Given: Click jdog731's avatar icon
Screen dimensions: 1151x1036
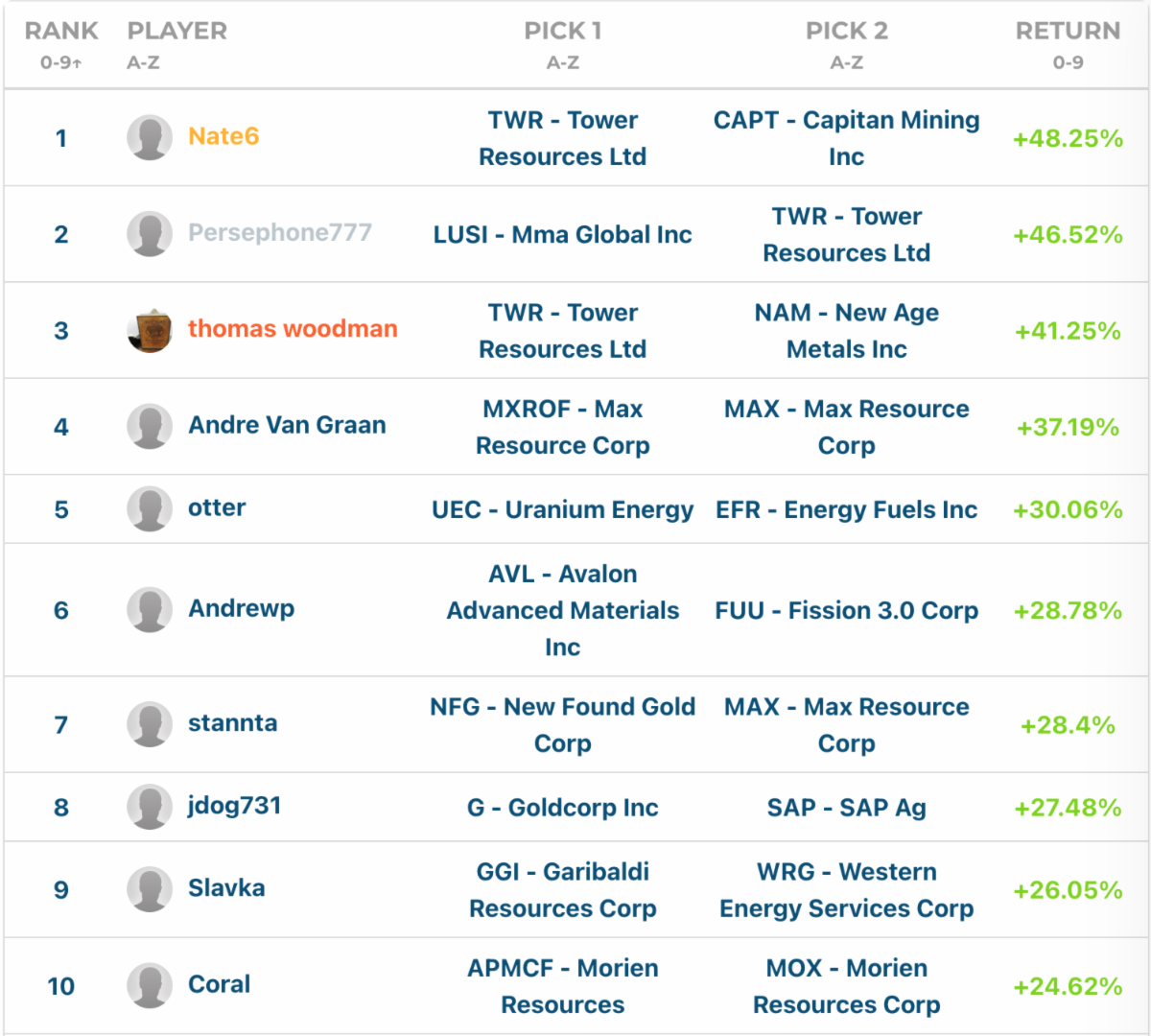Looking at the screenshot, I should 150,807.
